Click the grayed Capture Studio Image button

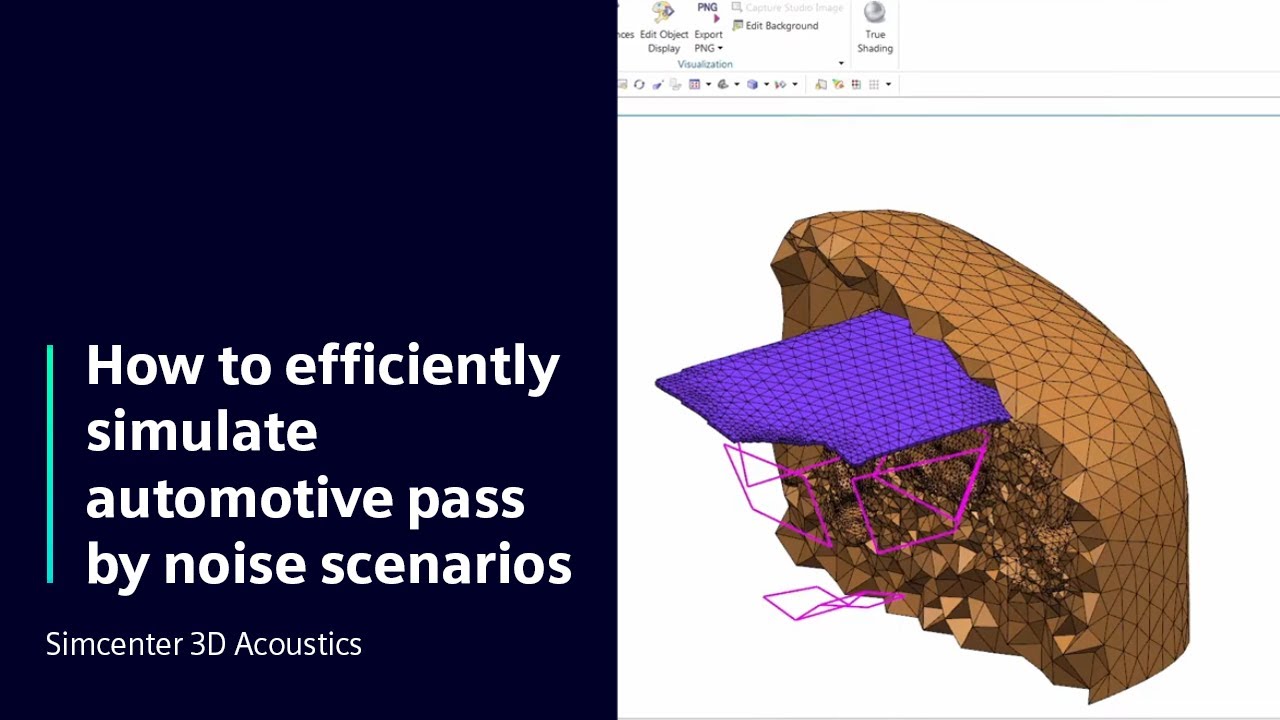point(788,7)
